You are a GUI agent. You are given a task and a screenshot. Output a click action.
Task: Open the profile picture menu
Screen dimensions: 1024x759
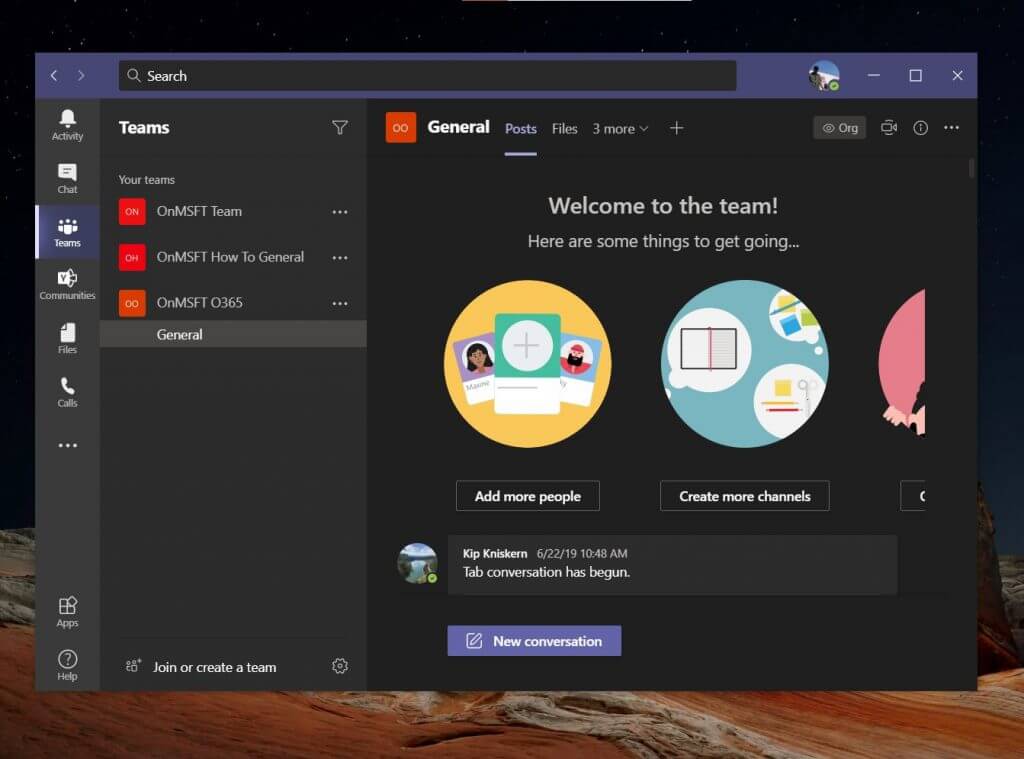point(824,76)
